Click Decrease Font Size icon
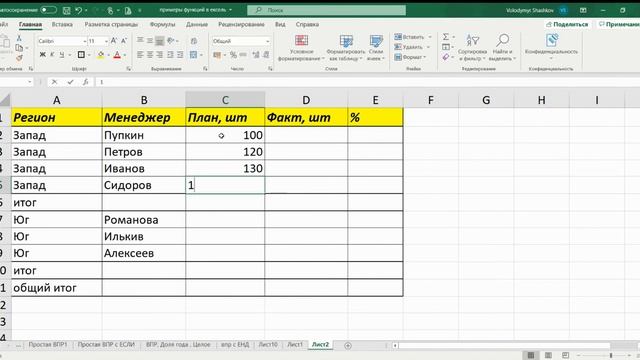This screenshot has height=360, width=640. [x=124, y=41]
